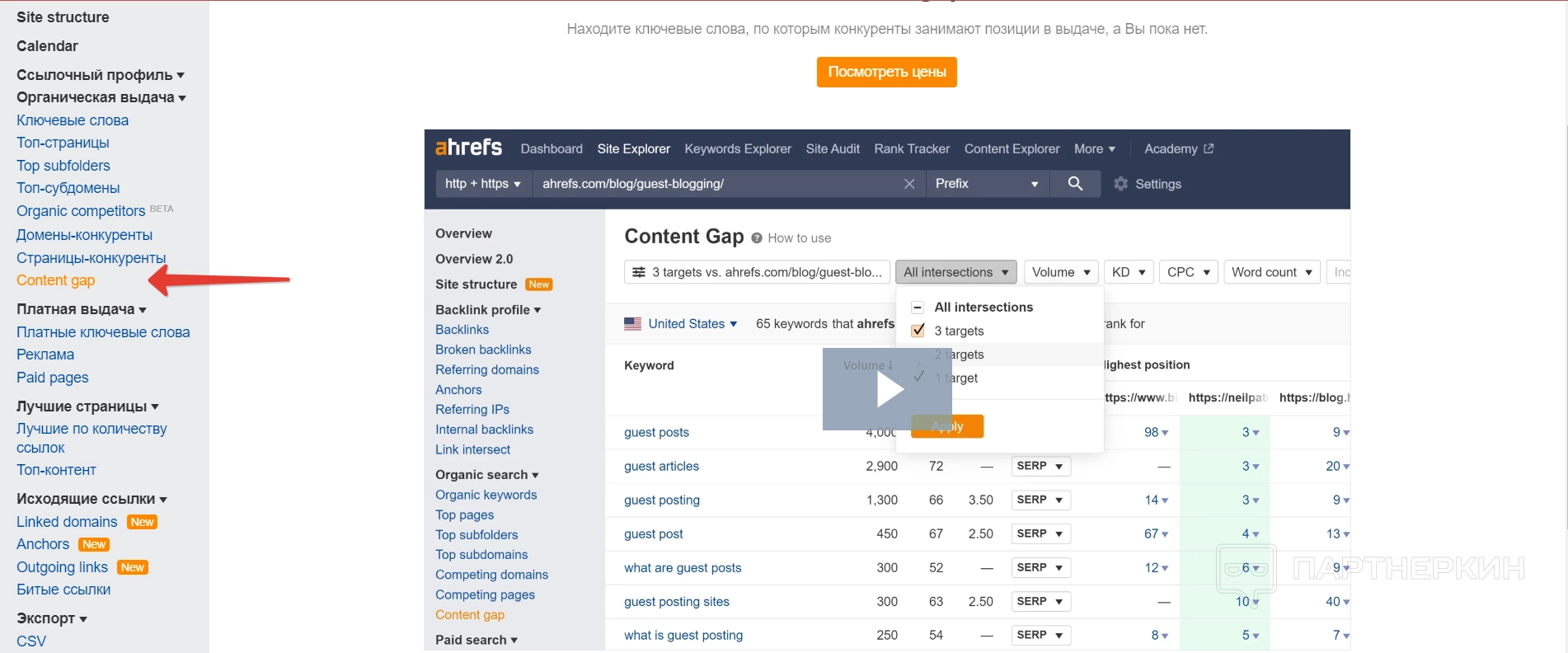Select the CSV export link
The height and width of the screenshot is (653, 1568).
[x=31, y=641]
